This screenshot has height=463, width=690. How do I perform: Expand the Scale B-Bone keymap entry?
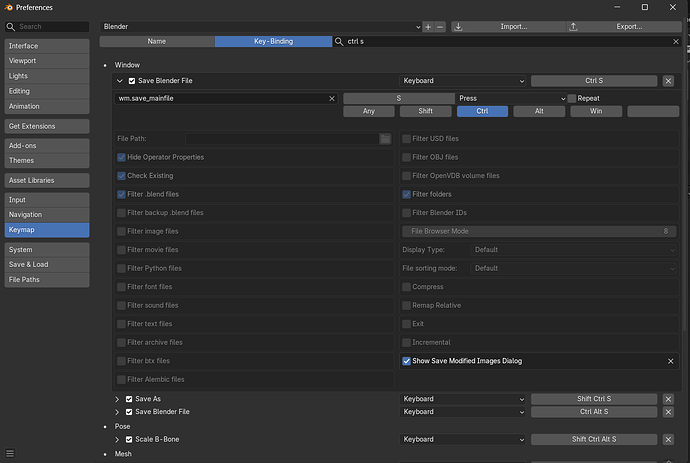117,440
